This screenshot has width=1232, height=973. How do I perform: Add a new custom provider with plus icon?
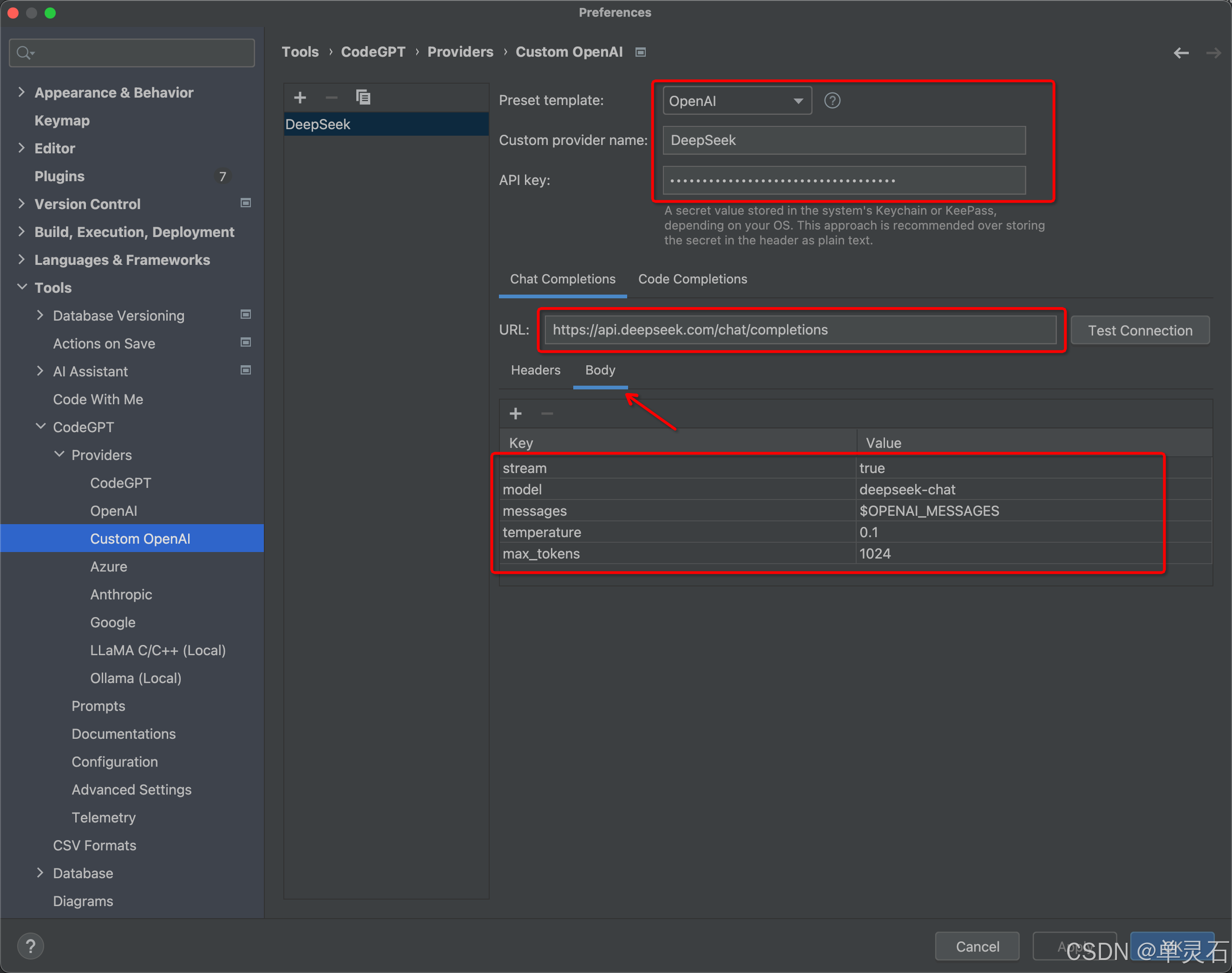point(300,98)
